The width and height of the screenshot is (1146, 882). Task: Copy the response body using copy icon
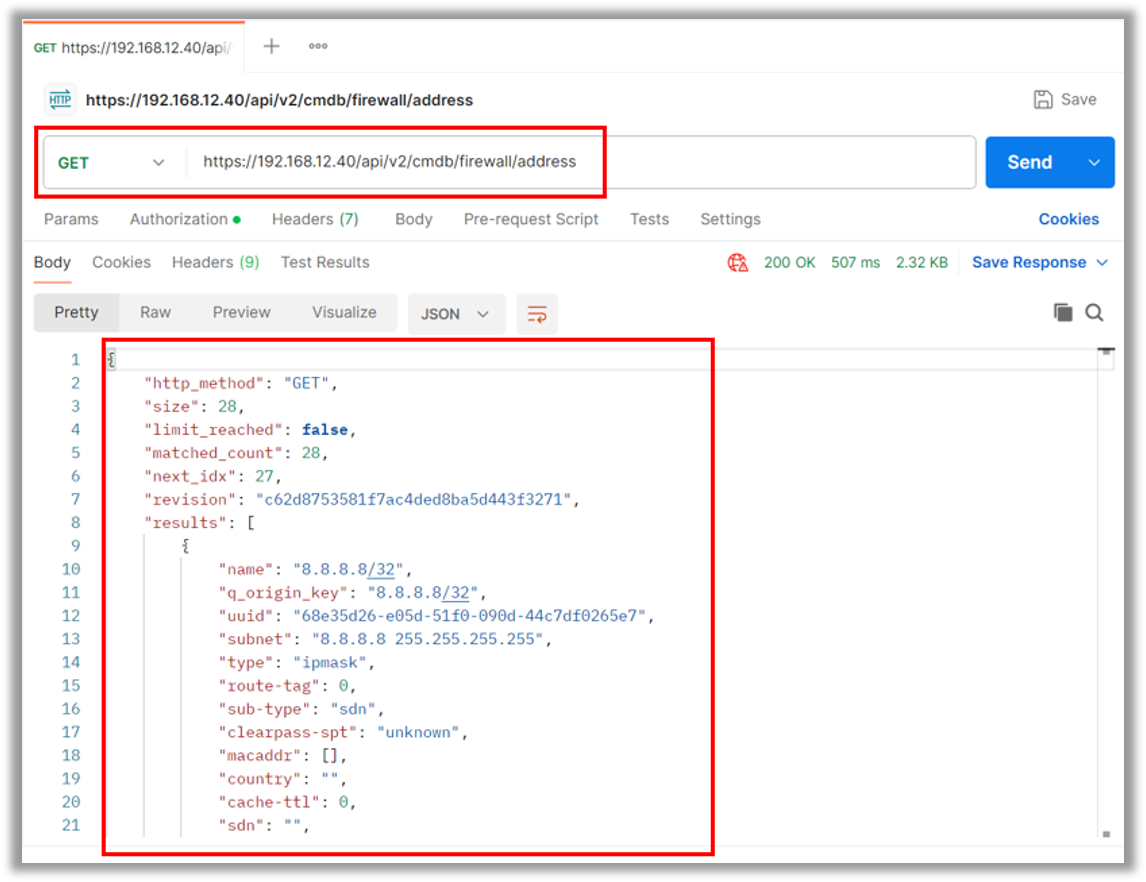pyautogui.click(x=1064, y=312)
